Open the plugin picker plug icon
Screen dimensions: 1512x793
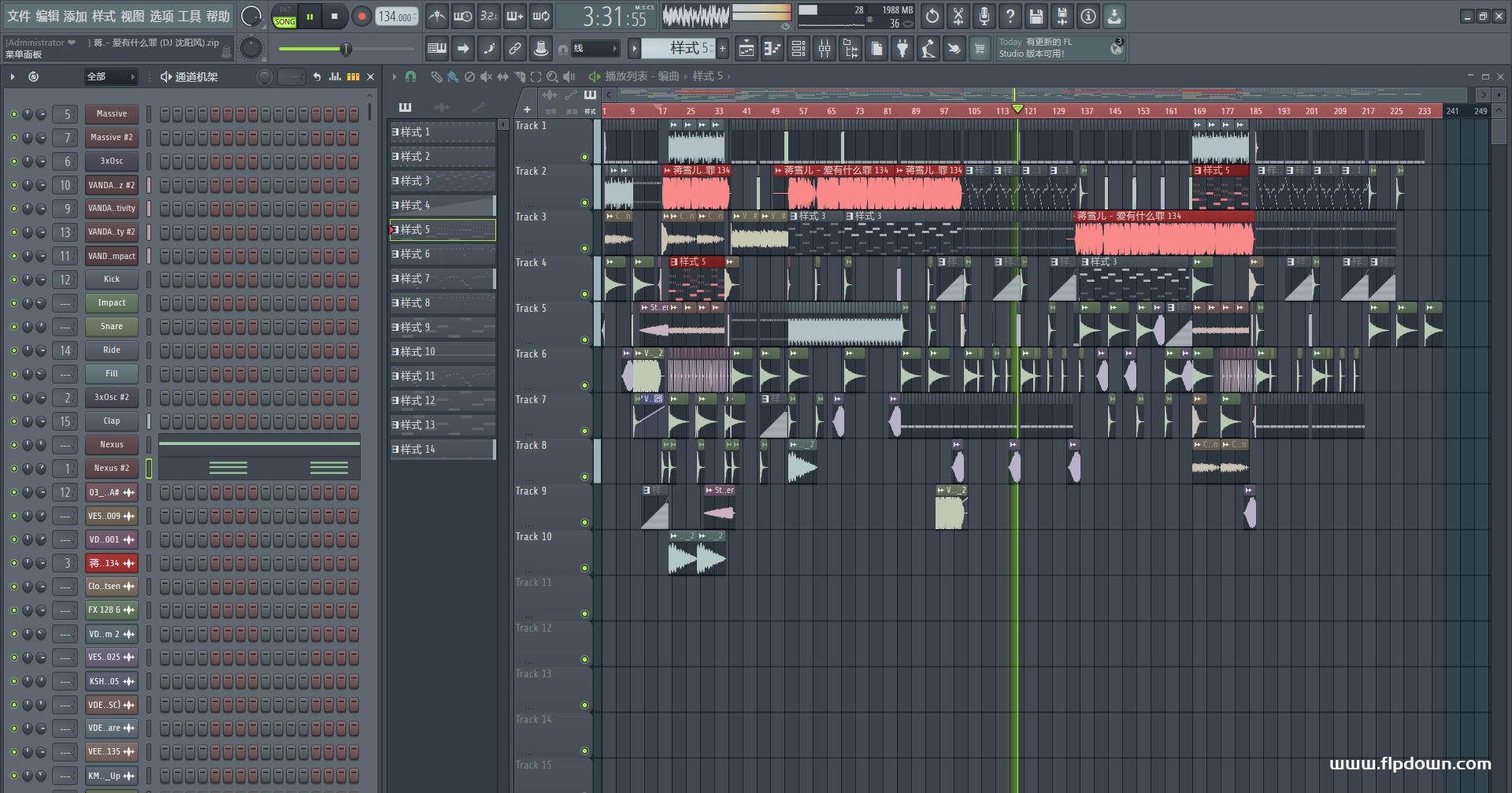[x=902, y=49]
